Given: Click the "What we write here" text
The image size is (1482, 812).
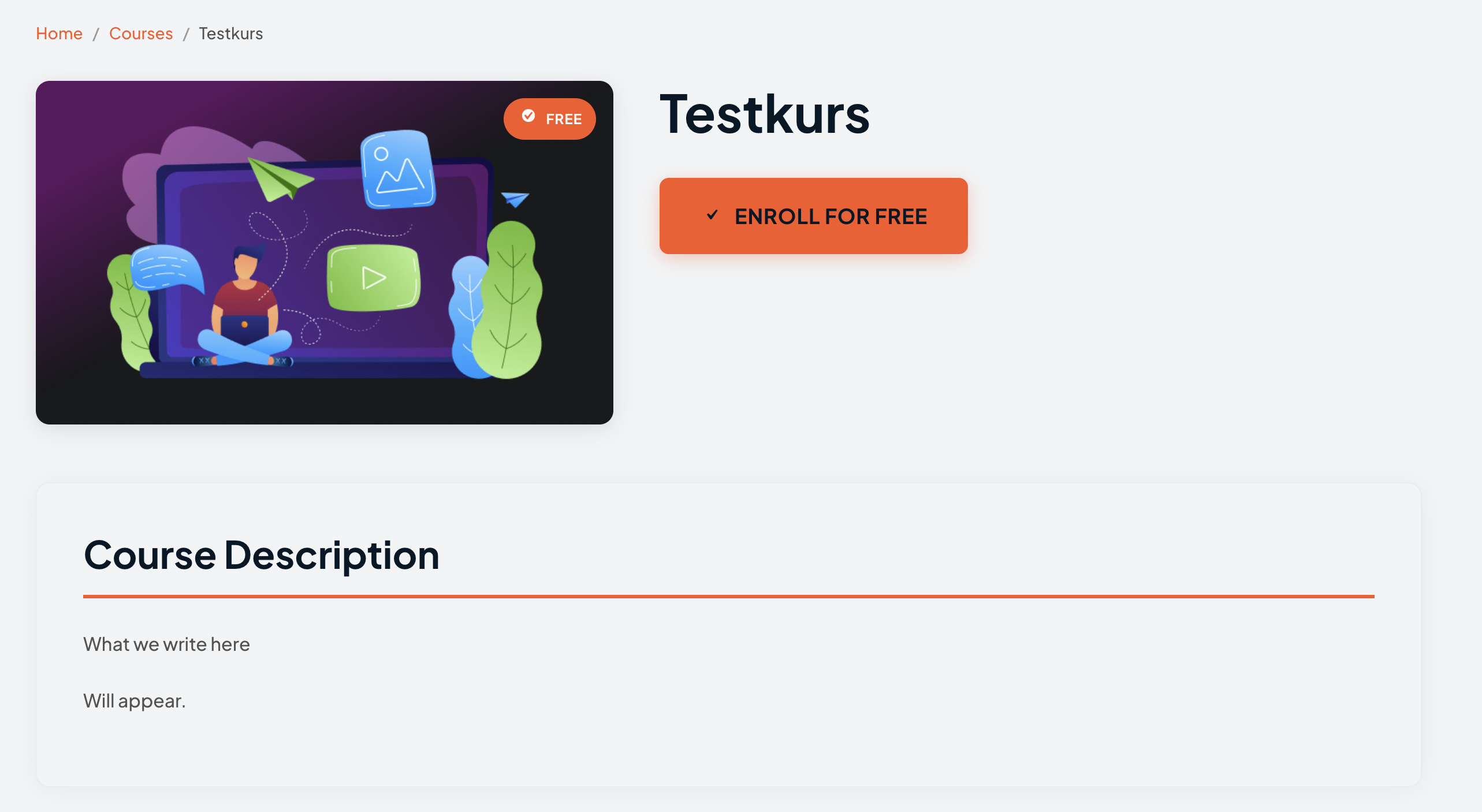Looking at the screenshot, I should click(166, 644).
